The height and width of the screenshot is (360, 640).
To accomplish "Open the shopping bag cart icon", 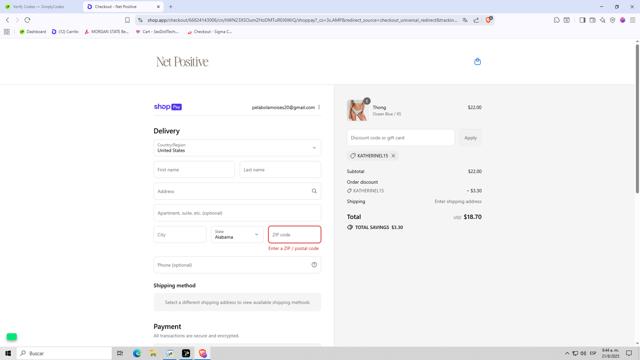I will 477,62.
